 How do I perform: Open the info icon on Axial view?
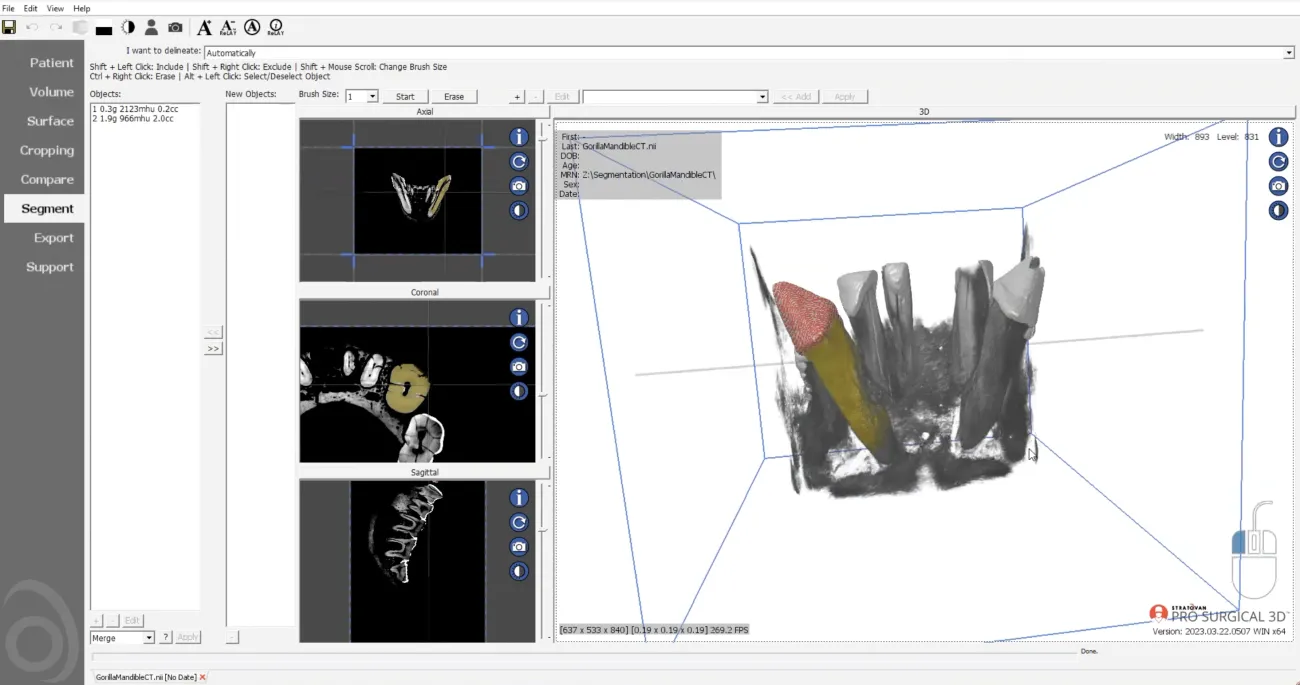pyautogui.click(x=518, y=137)
